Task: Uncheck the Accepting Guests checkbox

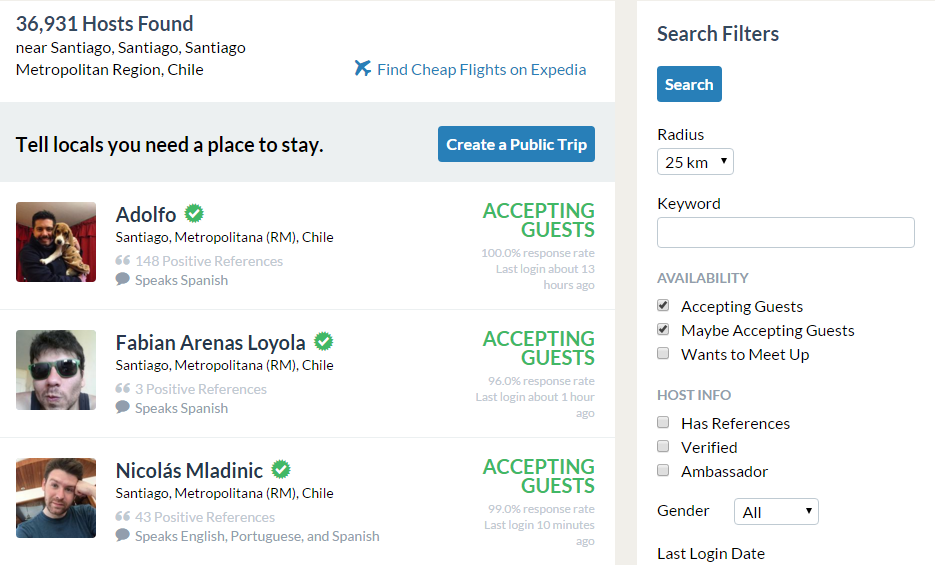Action: click(x=663, y=306)
